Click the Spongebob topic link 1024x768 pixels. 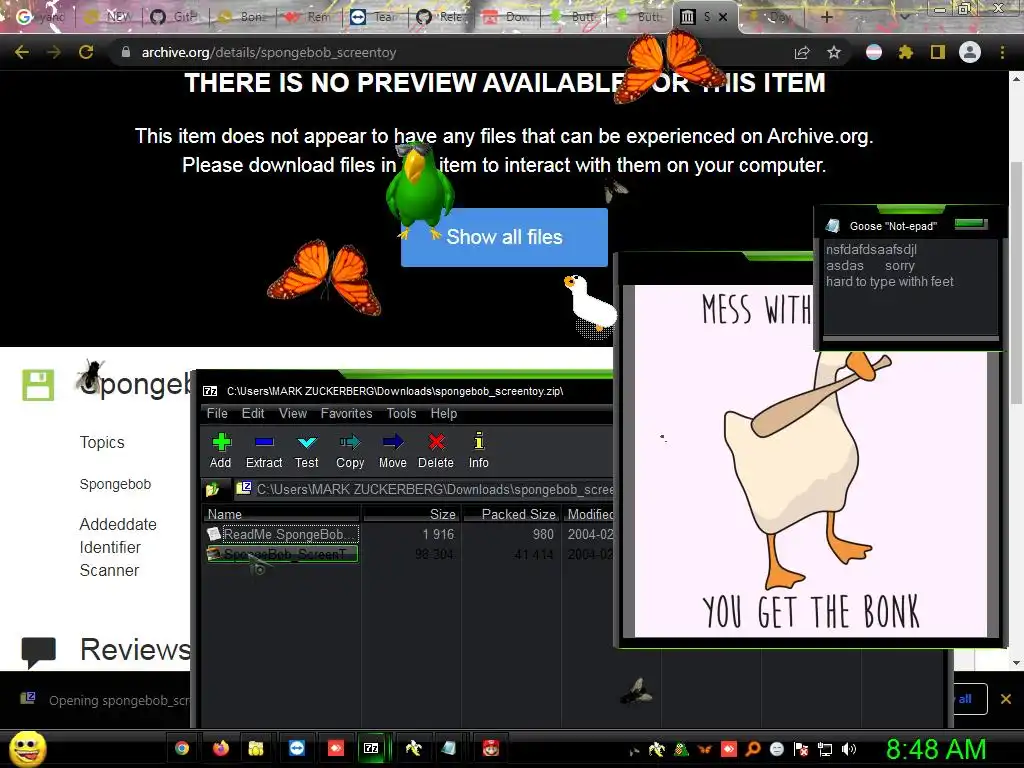click(x=115, y=484)
